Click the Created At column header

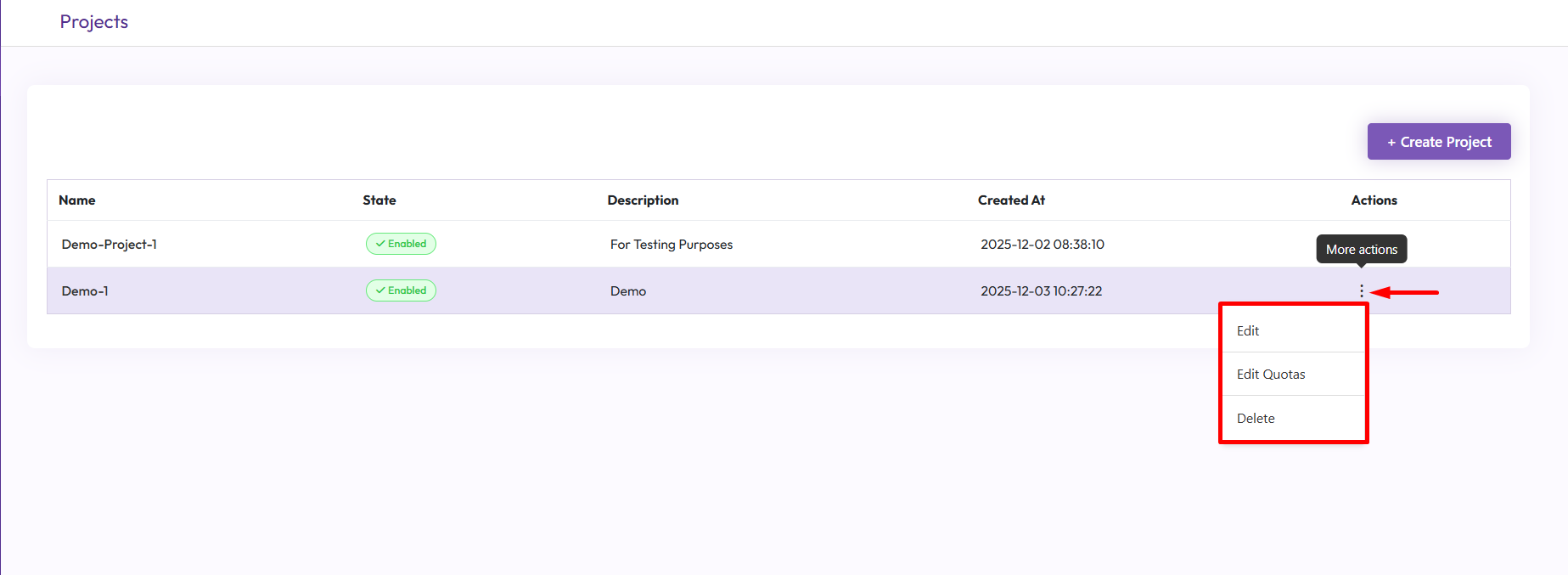[1010, 200]
